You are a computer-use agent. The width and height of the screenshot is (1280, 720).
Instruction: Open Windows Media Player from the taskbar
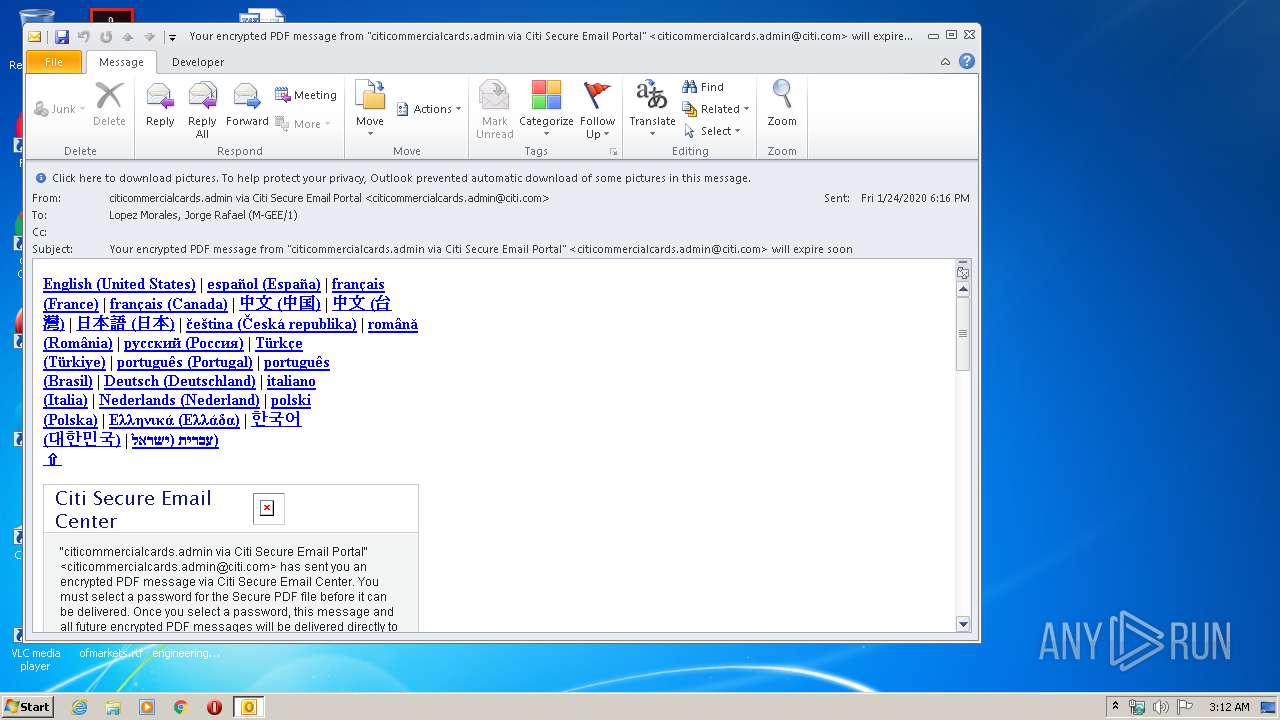[x=147, y=707]
